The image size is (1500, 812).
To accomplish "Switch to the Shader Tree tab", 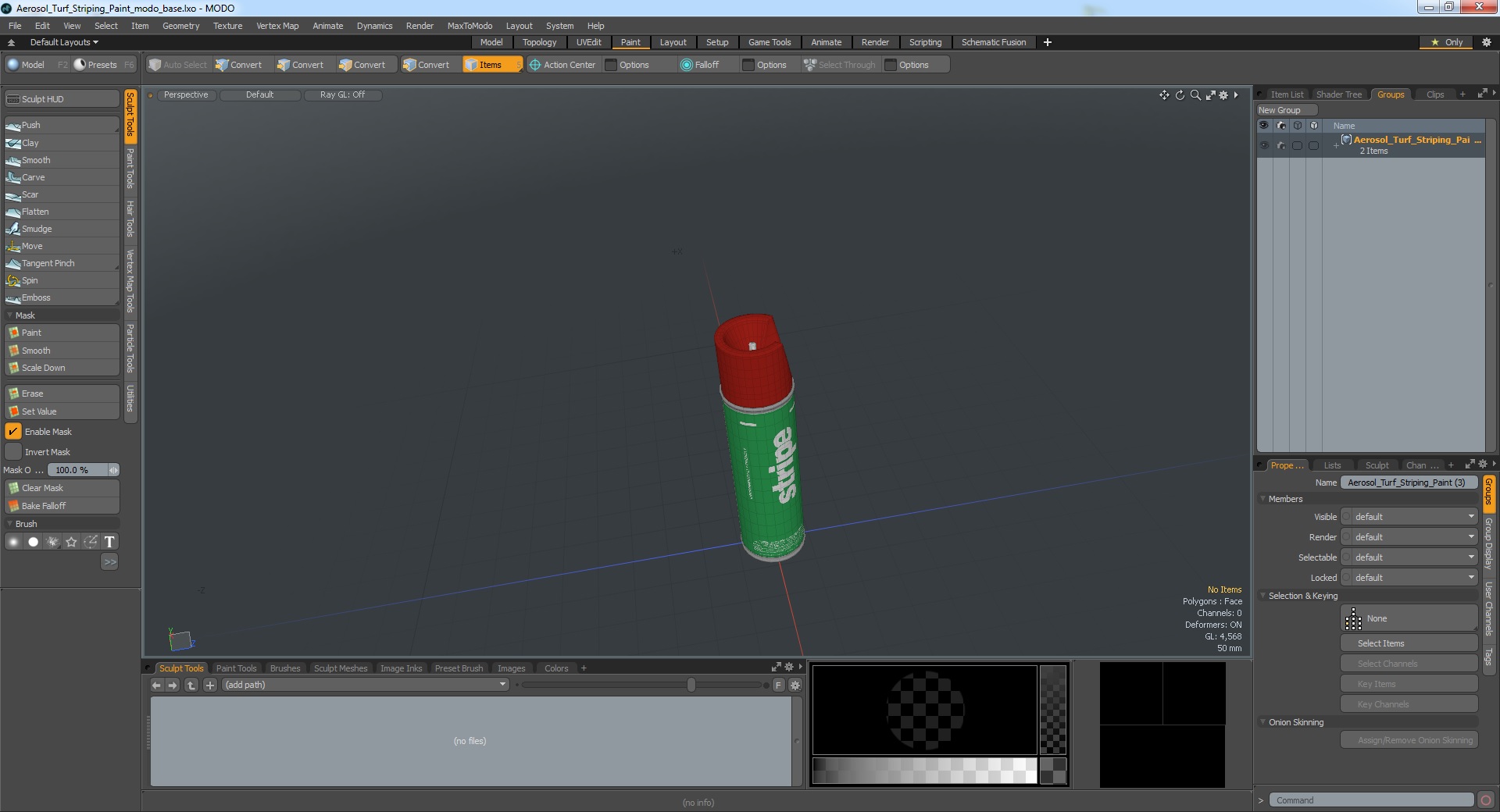I will 1338,94.
